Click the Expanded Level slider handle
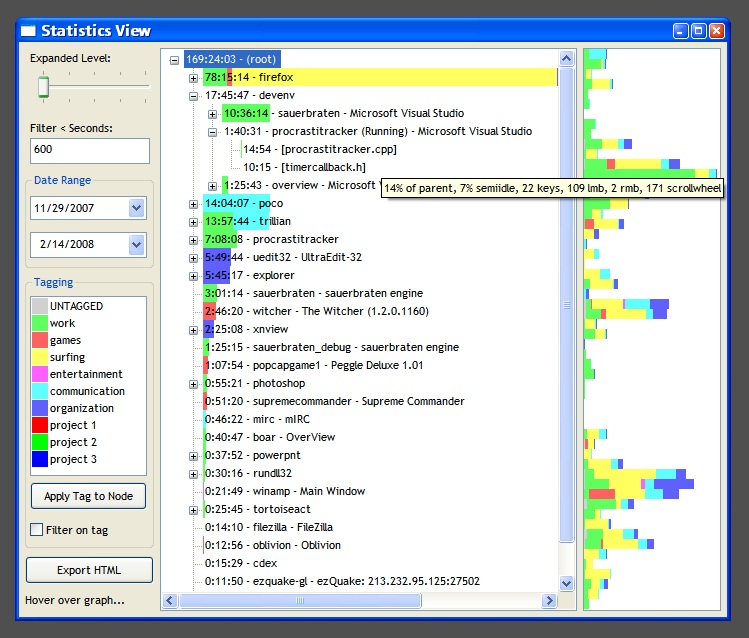This screenshot has width=749, height=638. point(43,87)
